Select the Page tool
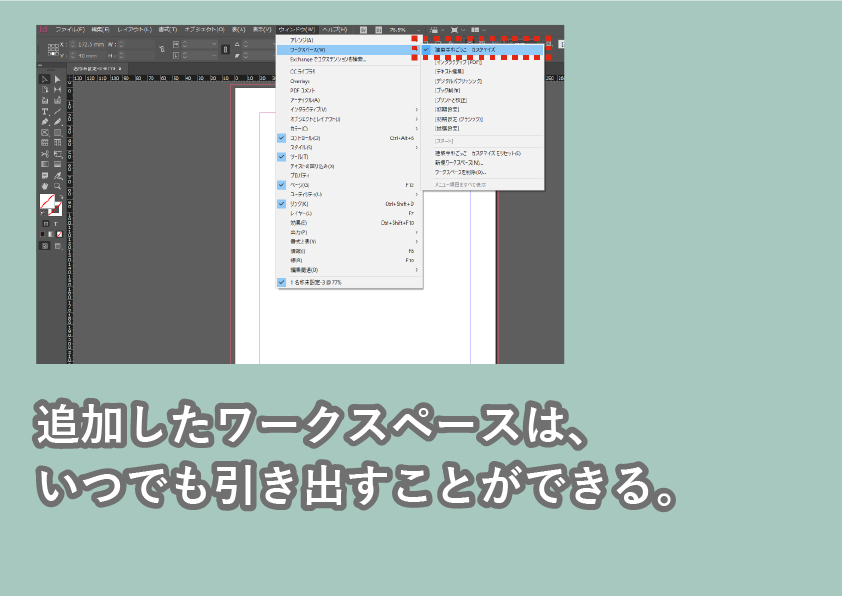Image resolution: width=842 pixels, height=596 pixels. 45,90
